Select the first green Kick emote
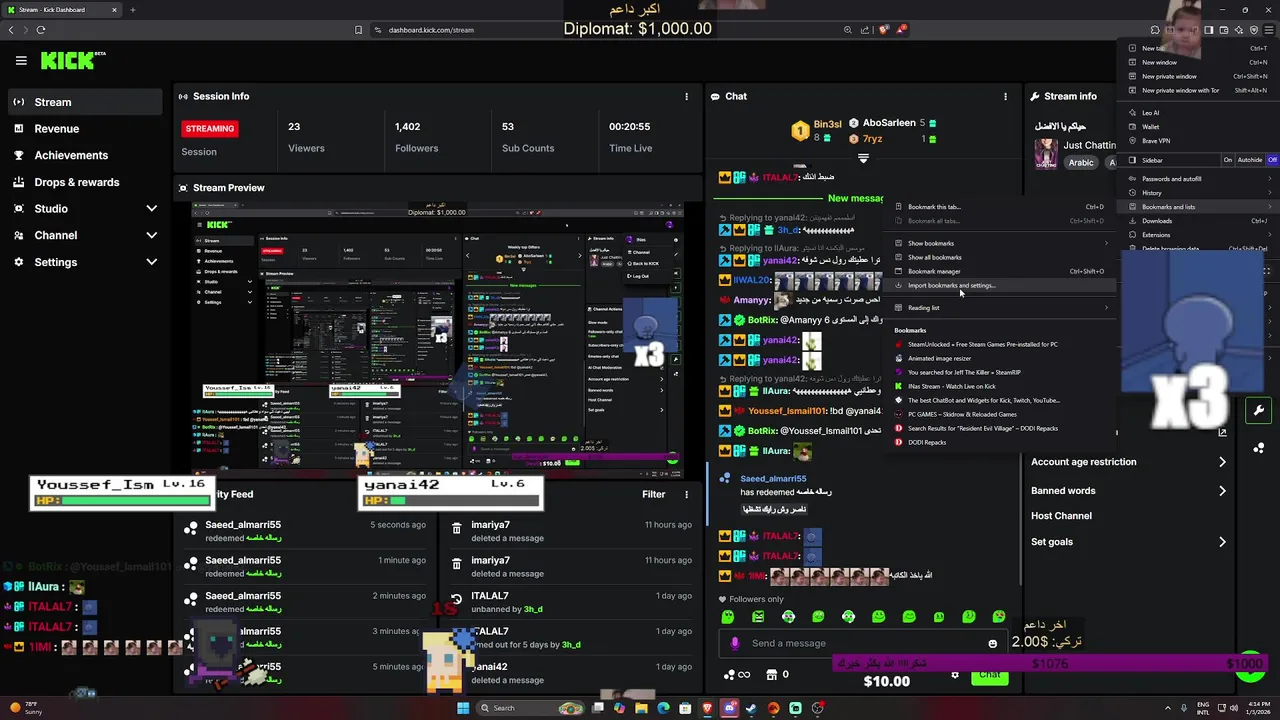Viewport: 1280px width, 720px height. pos(728,617)
